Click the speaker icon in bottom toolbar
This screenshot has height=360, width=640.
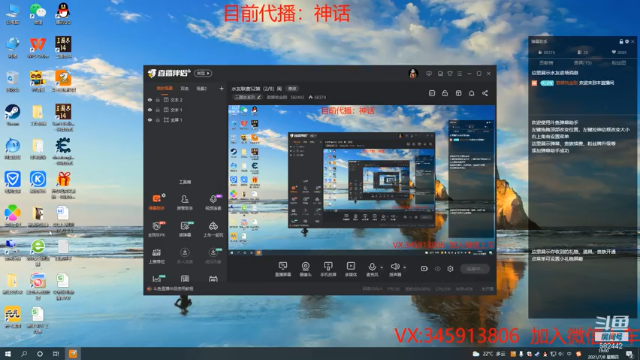(395, 267)
